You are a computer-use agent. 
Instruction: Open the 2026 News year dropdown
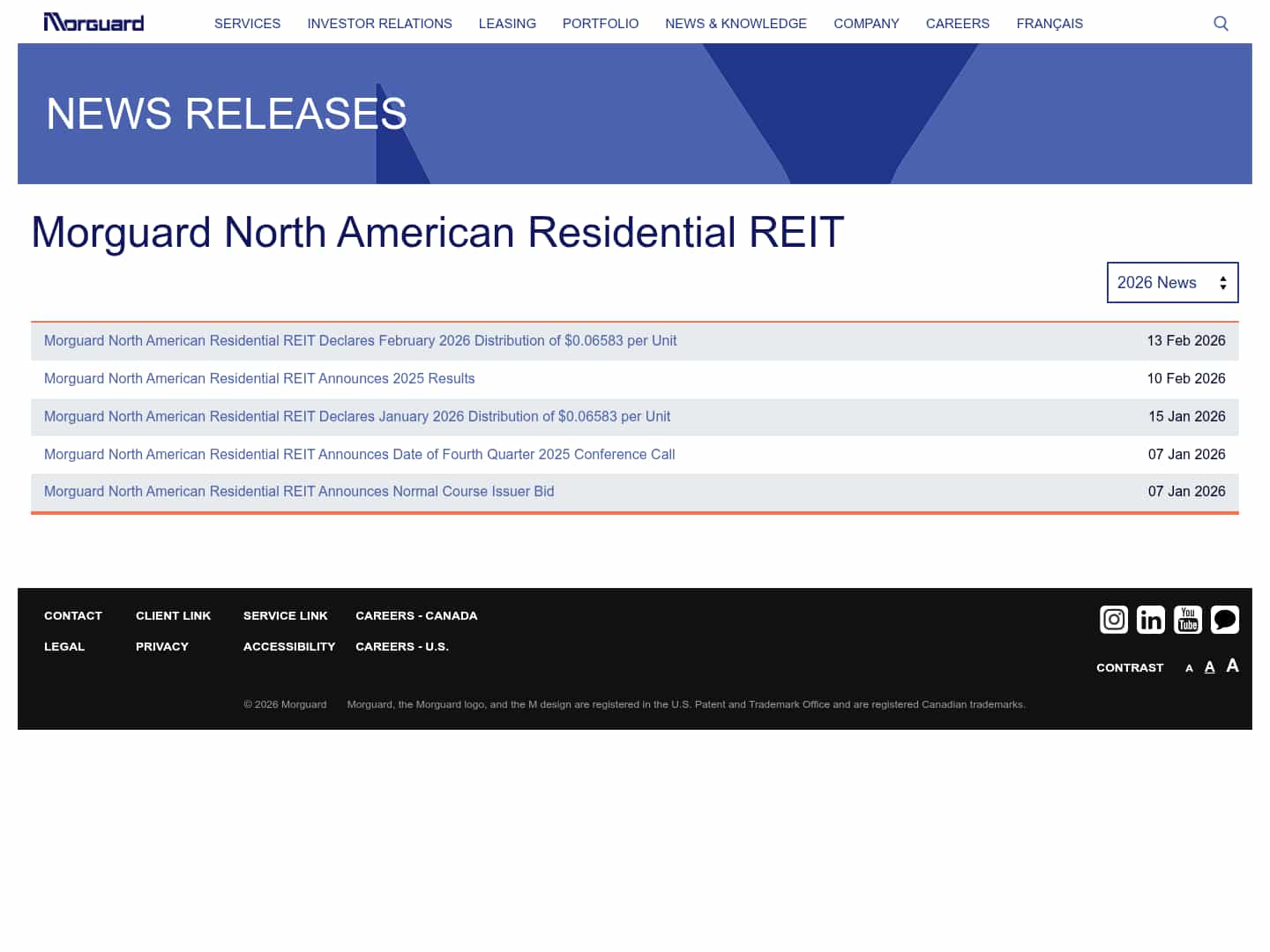pos(1172,282)
